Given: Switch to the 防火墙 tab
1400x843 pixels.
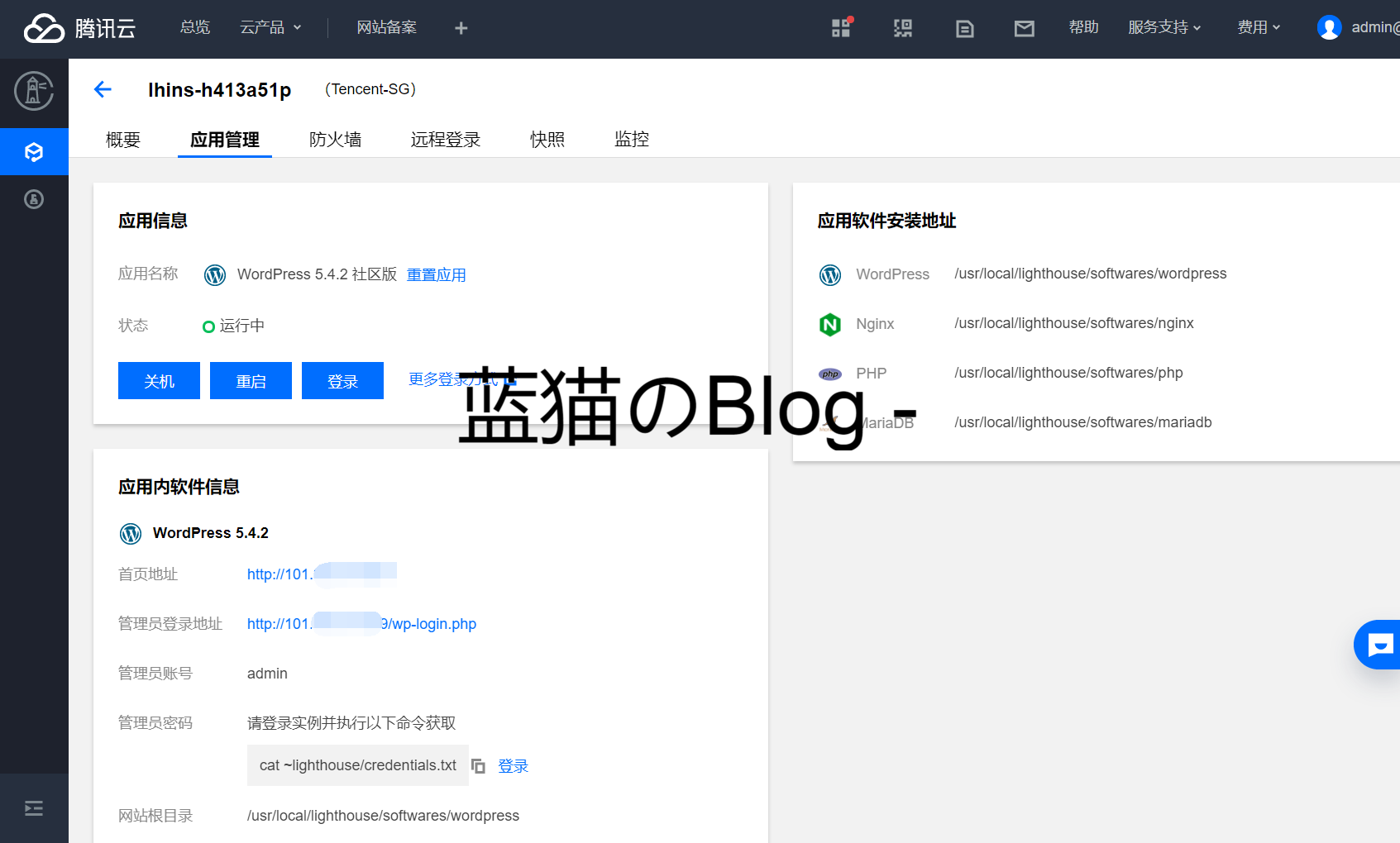Looking at the screenshot, I should coord(335,140).
